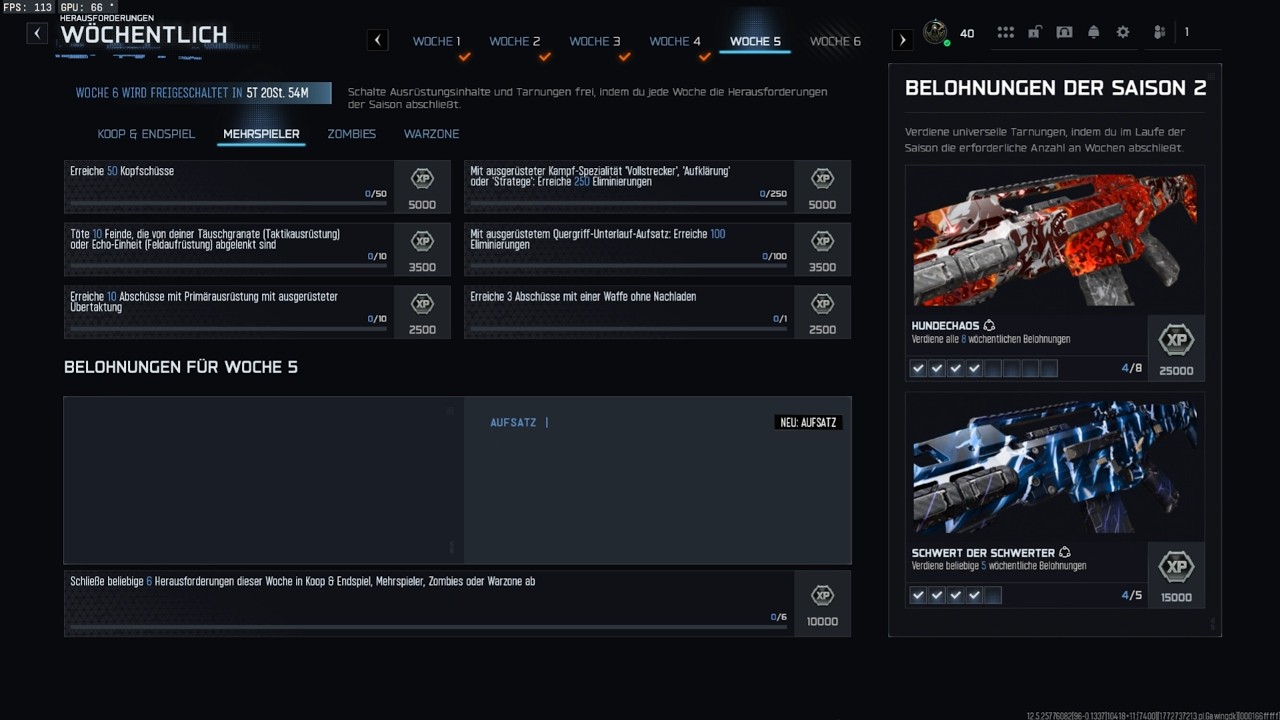The height and width of the screenshot is (720, 1280).
Task: Click the AUFSATZ reward label
Action: pos(513,423)
